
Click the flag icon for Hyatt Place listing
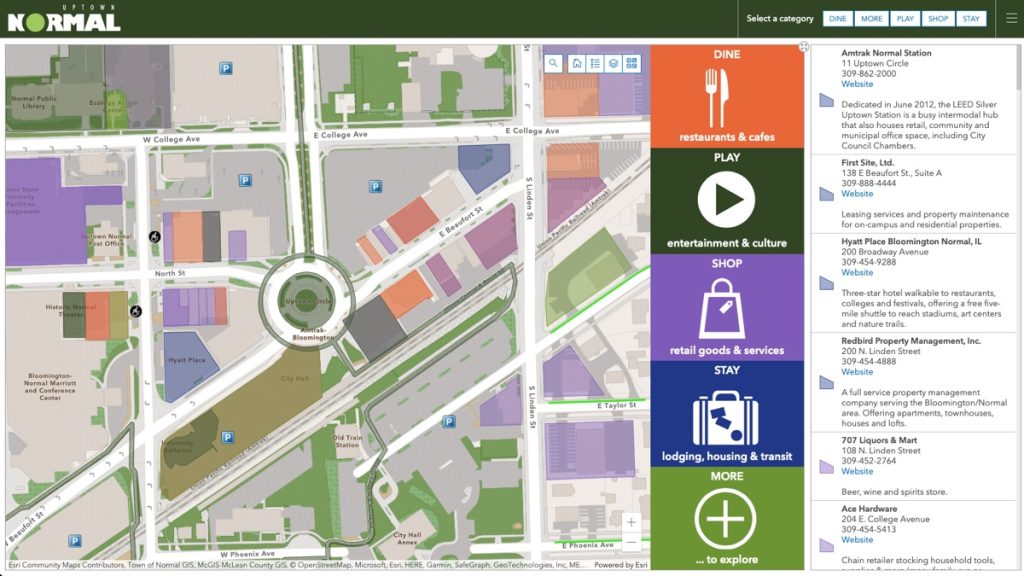pyautogui.click(x=827, y=283)
